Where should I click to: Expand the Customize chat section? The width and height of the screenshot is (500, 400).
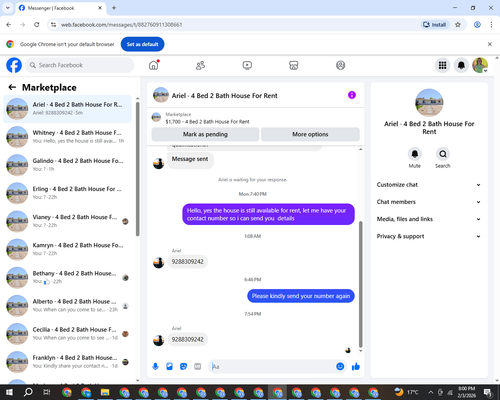pos(429,185)
